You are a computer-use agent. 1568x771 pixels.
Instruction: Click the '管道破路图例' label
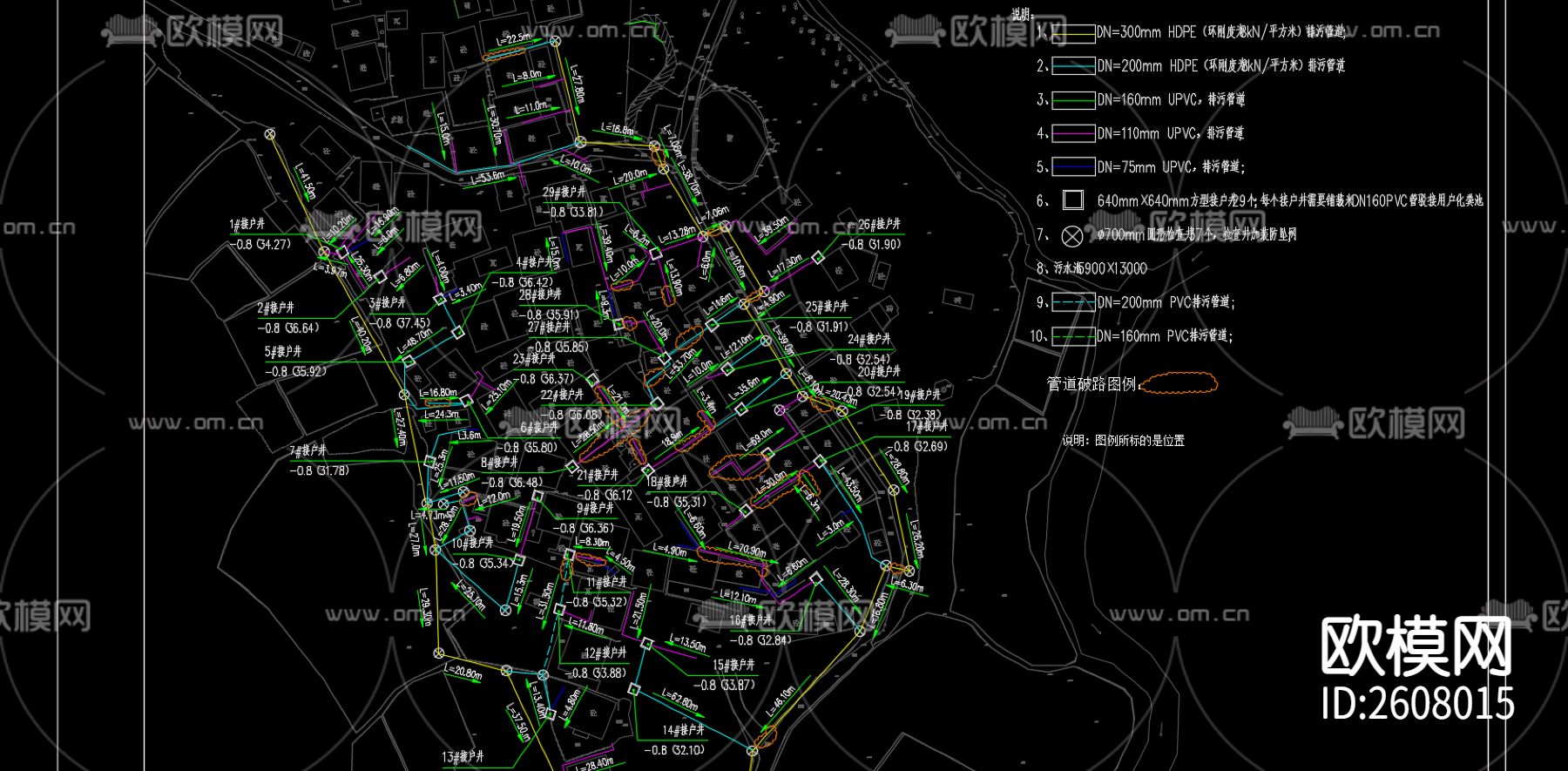1092,384
